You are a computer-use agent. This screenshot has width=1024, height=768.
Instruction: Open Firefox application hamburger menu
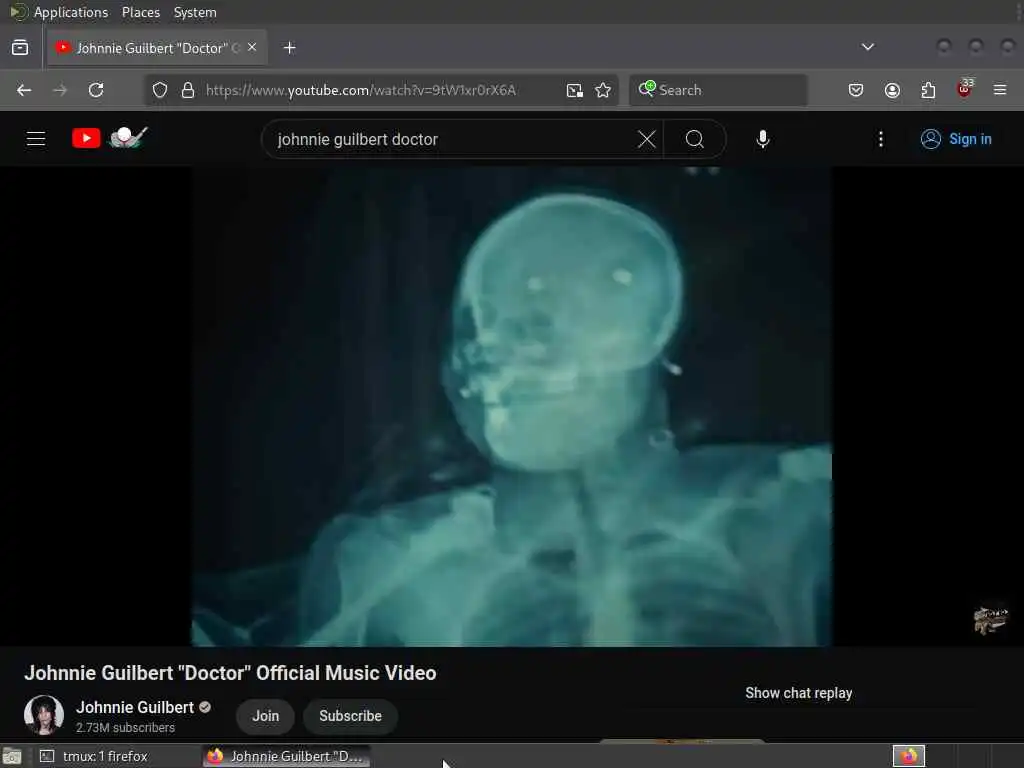1000,90
